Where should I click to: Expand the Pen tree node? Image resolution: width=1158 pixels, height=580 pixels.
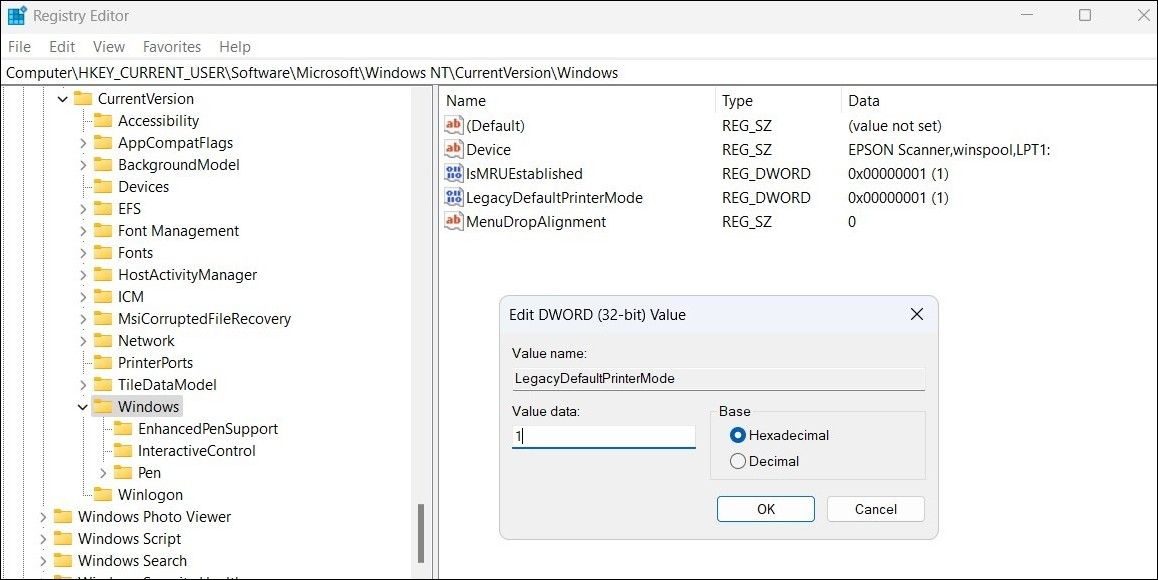pyautogui.click(x=101, y=472)
